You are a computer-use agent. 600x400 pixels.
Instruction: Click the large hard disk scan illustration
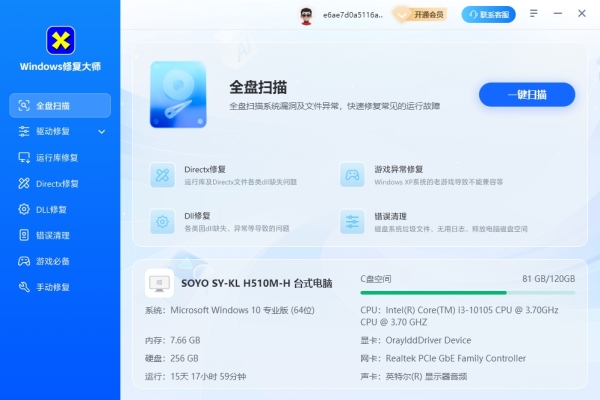click(178, 95)
